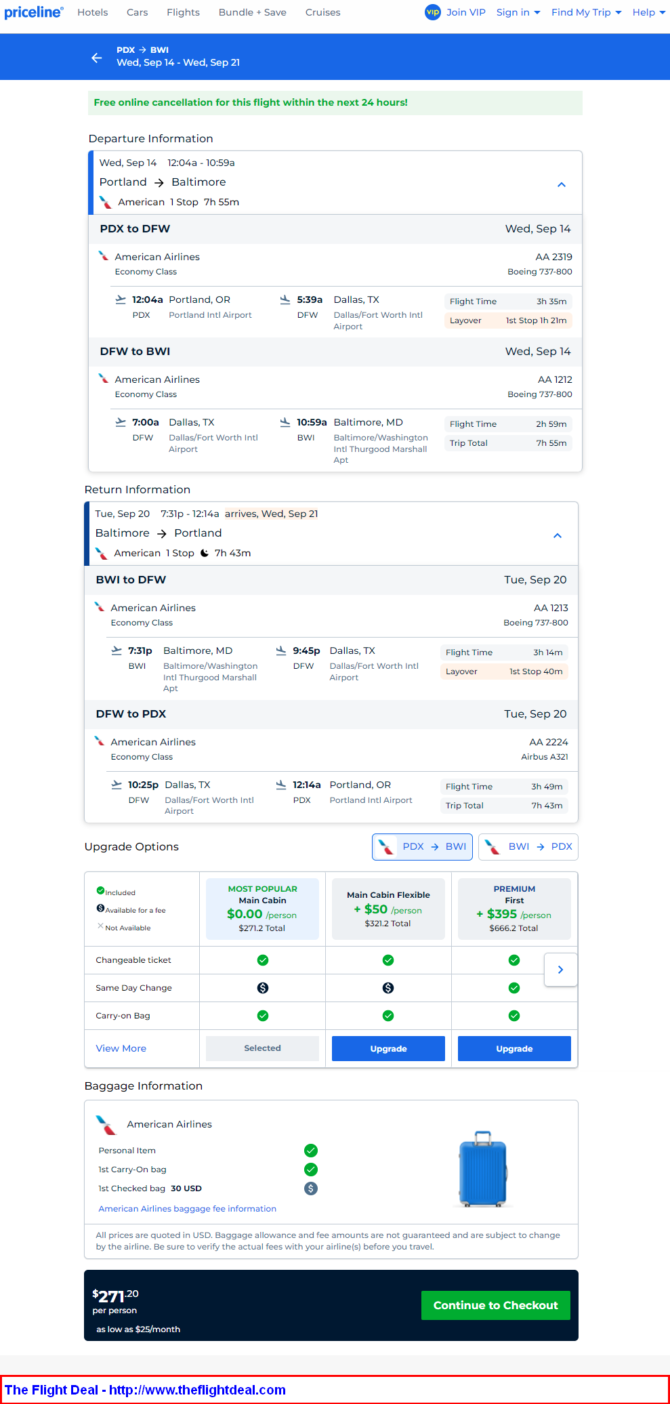Click Join VIP link
The height and width of the screenshot is (1404, 670).
[466, 12]
